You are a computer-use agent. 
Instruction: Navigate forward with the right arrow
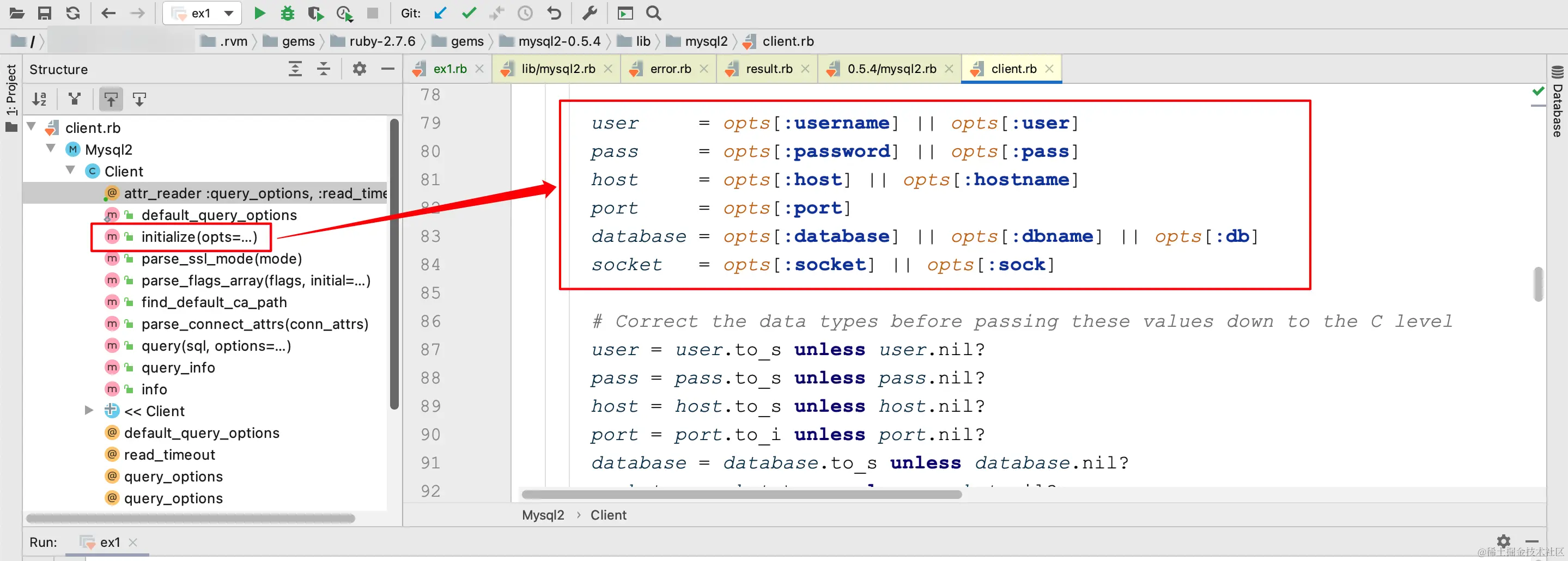(137, 13)
